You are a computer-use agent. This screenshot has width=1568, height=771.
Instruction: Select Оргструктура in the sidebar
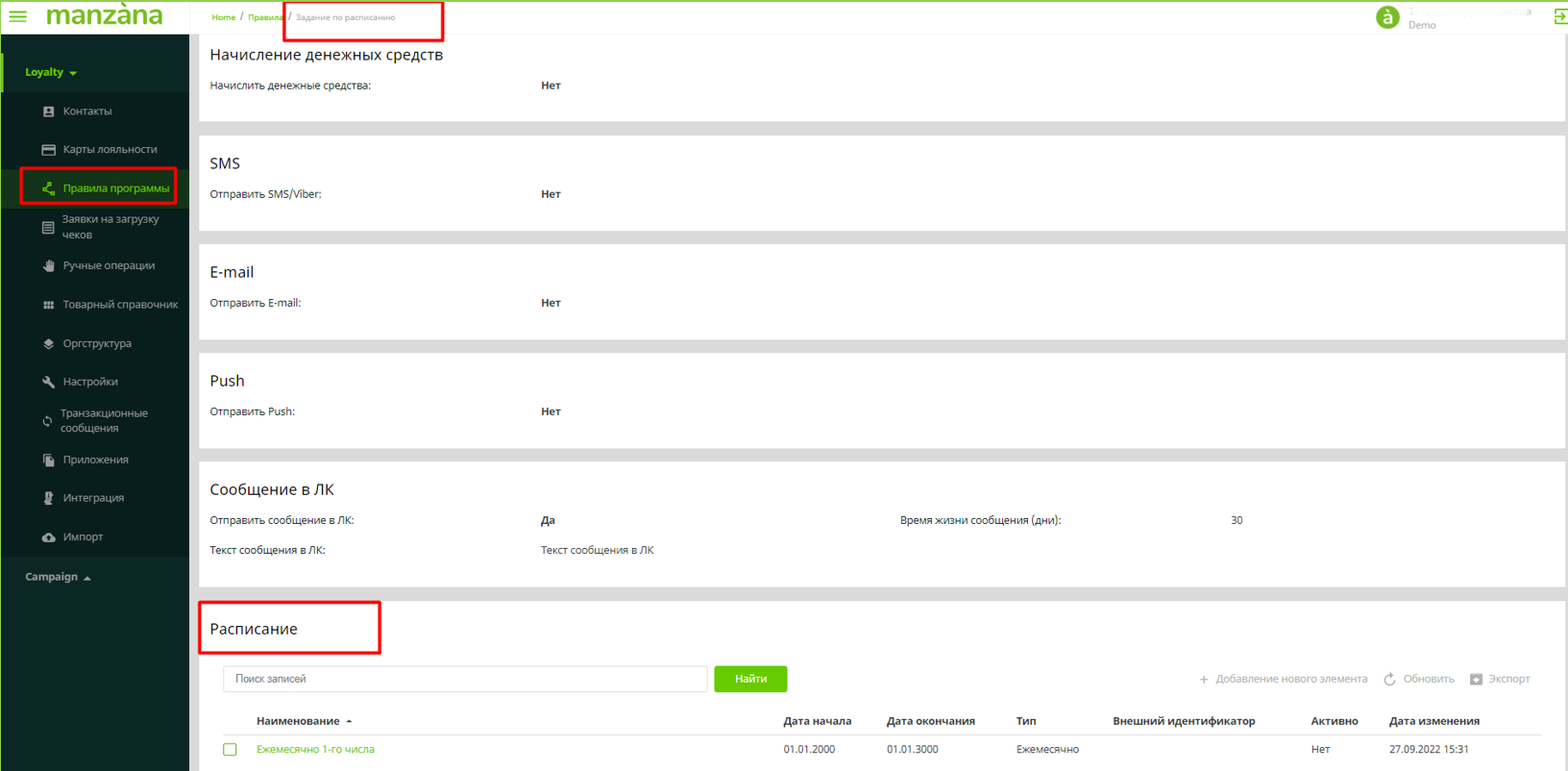coord(97,343)
